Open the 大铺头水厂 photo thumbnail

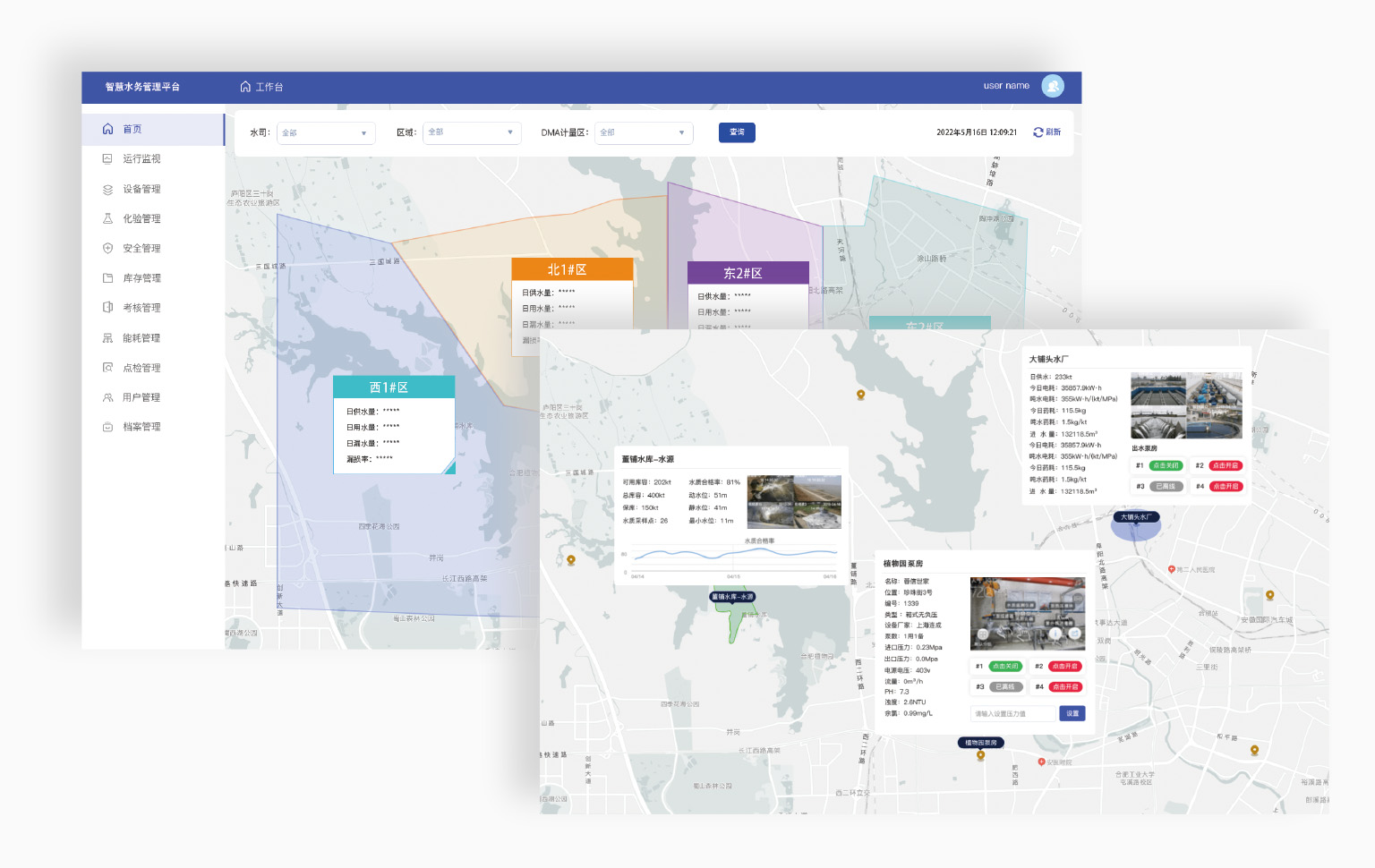pos(1186,405)
